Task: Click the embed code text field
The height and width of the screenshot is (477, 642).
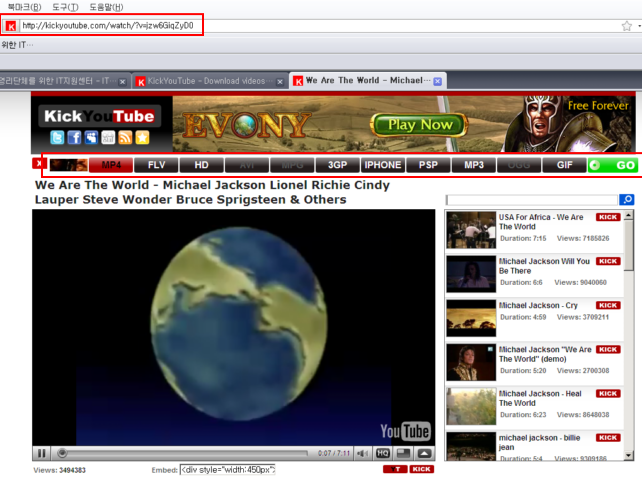Action: pos(227,469)
